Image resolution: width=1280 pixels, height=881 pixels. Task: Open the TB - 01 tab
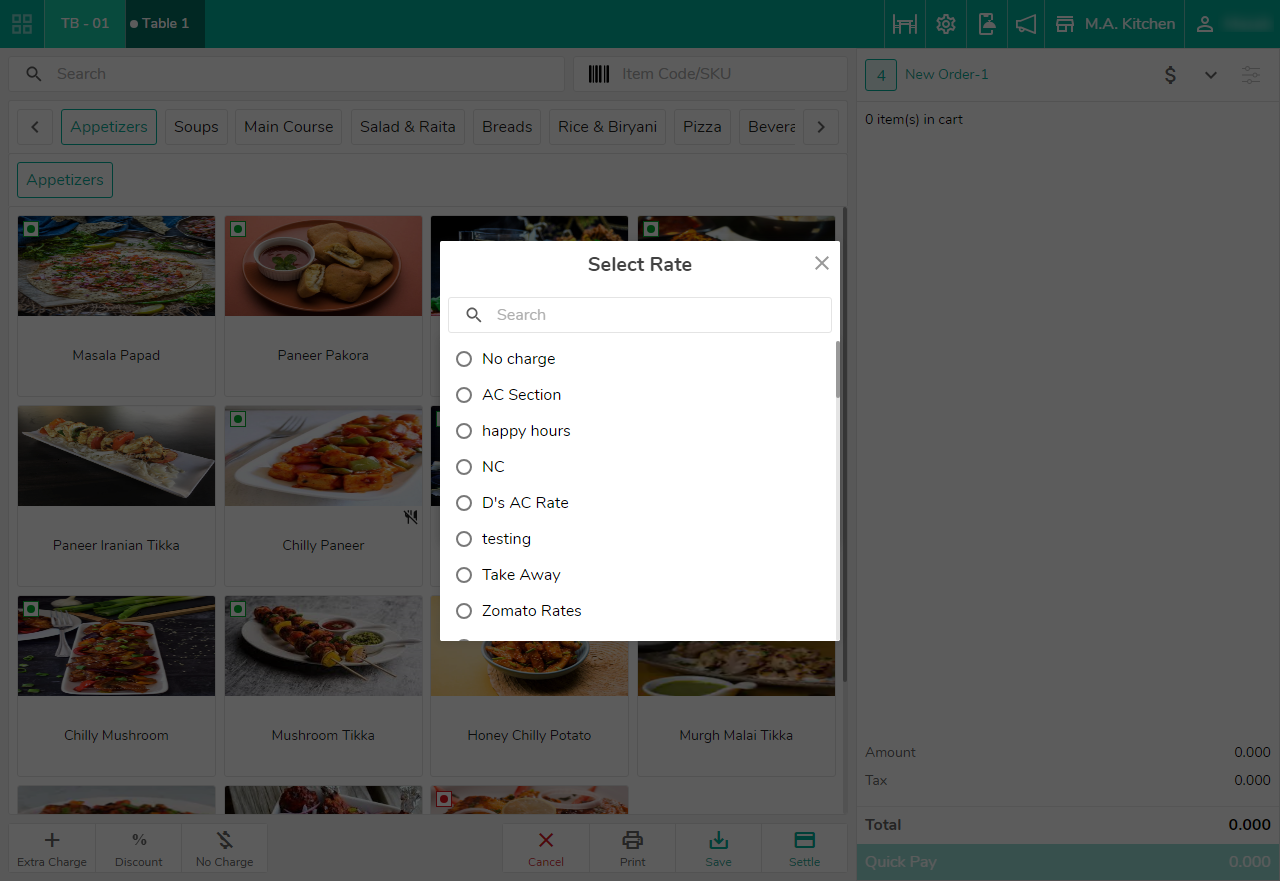pyautogui.click(x=85, y=24)
